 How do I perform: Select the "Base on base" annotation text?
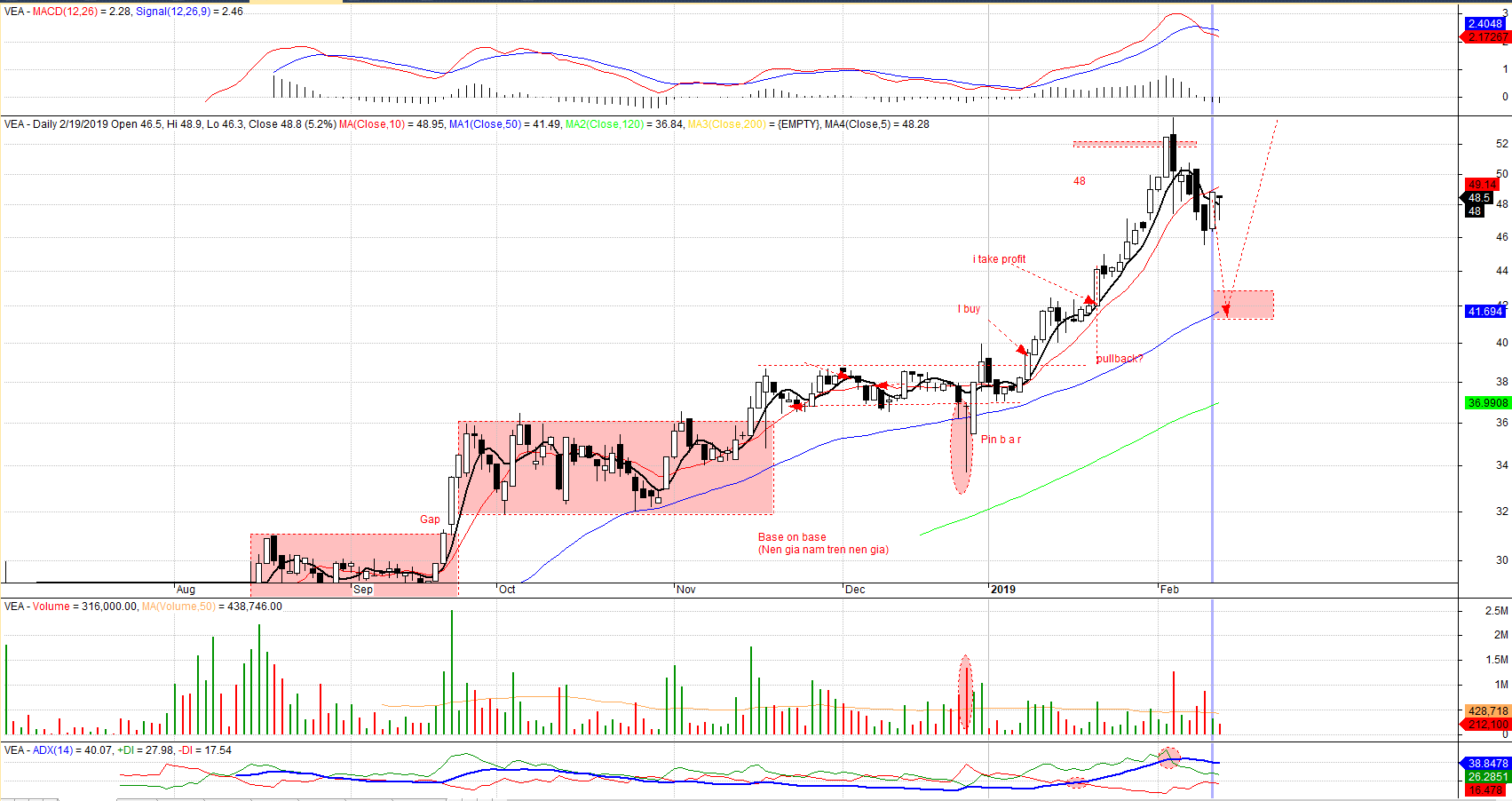click(x=792, y=537)
